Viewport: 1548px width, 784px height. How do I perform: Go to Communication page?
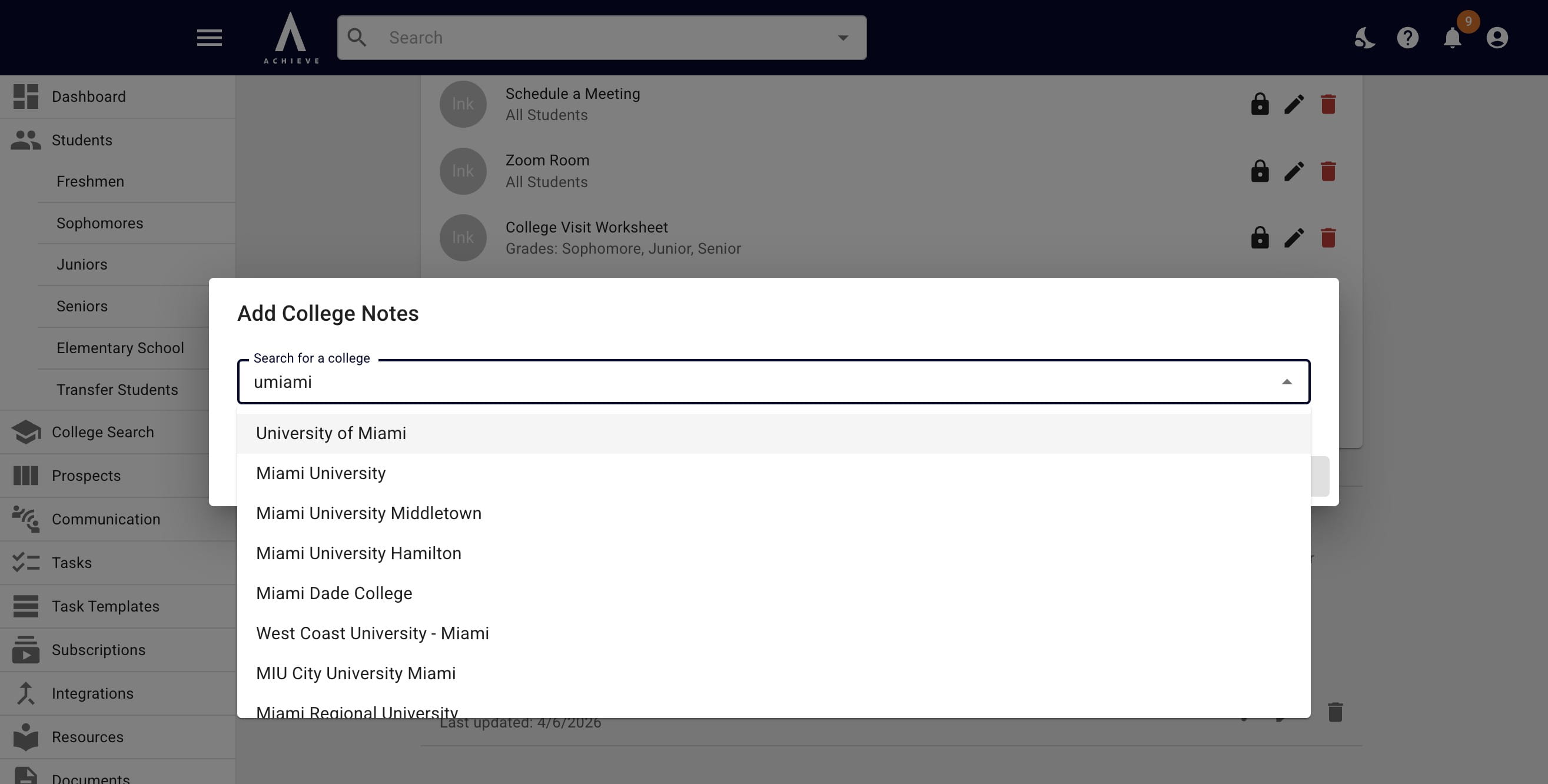[x=118, y=519]
